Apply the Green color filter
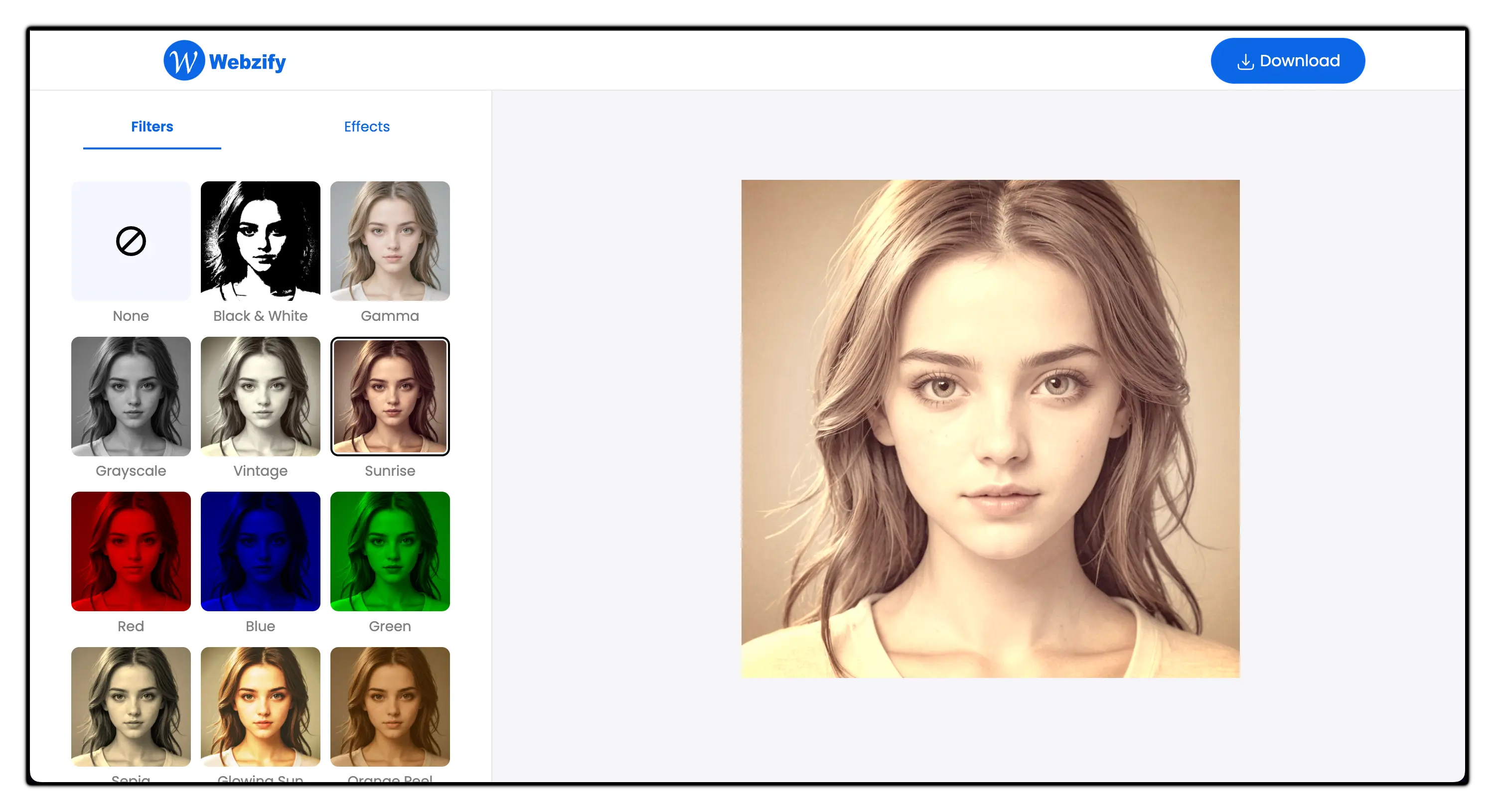This screenshot has width=1495, height=812. point(389,551)
